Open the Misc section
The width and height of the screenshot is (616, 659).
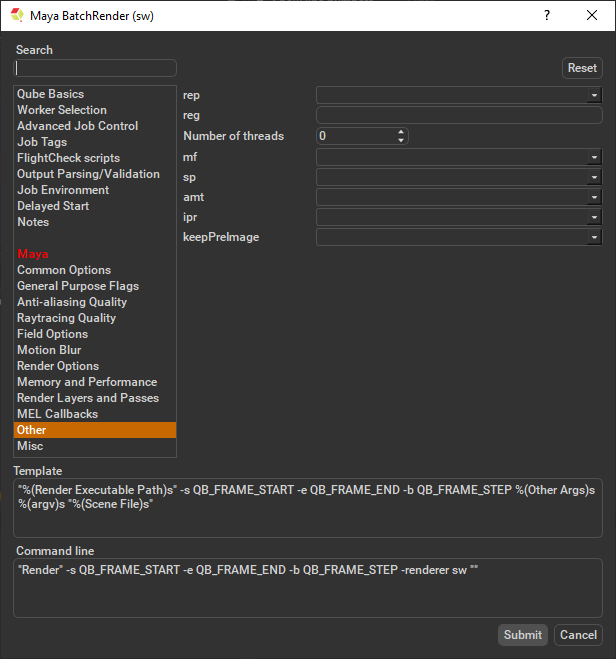click(x=30, y=446)
